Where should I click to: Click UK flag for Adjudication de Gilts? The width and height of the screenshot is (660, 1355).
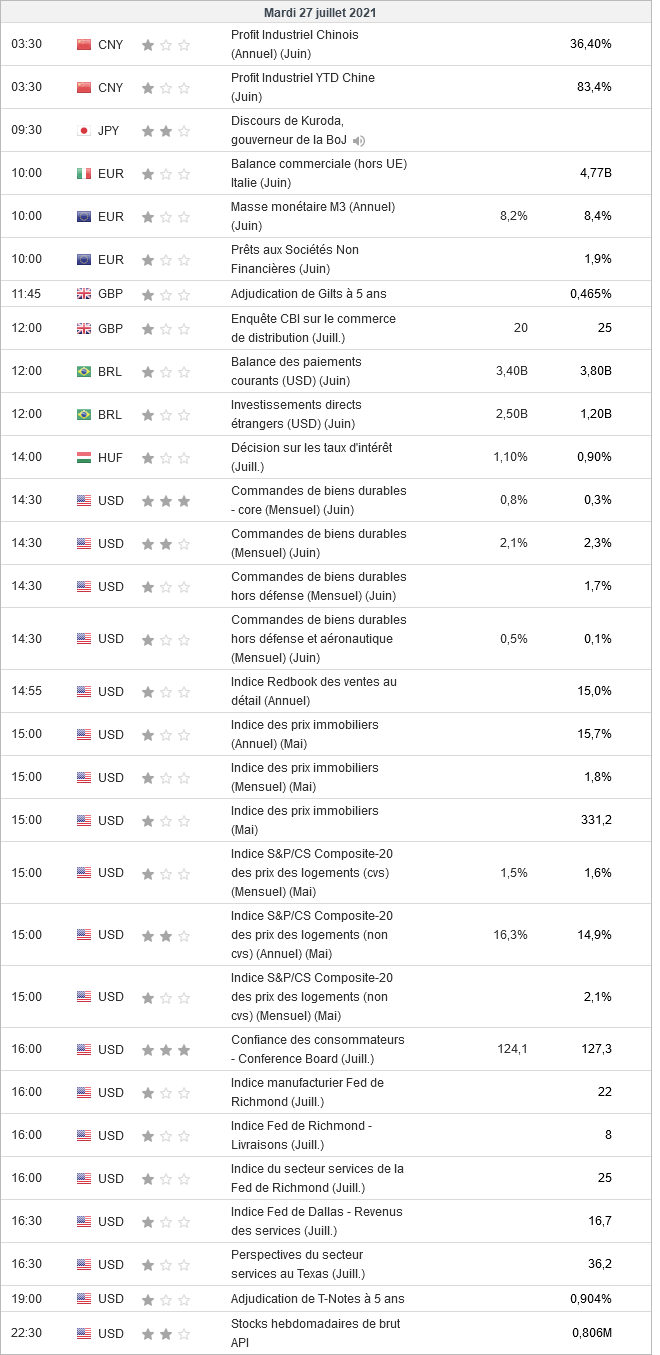coord(84,295)
